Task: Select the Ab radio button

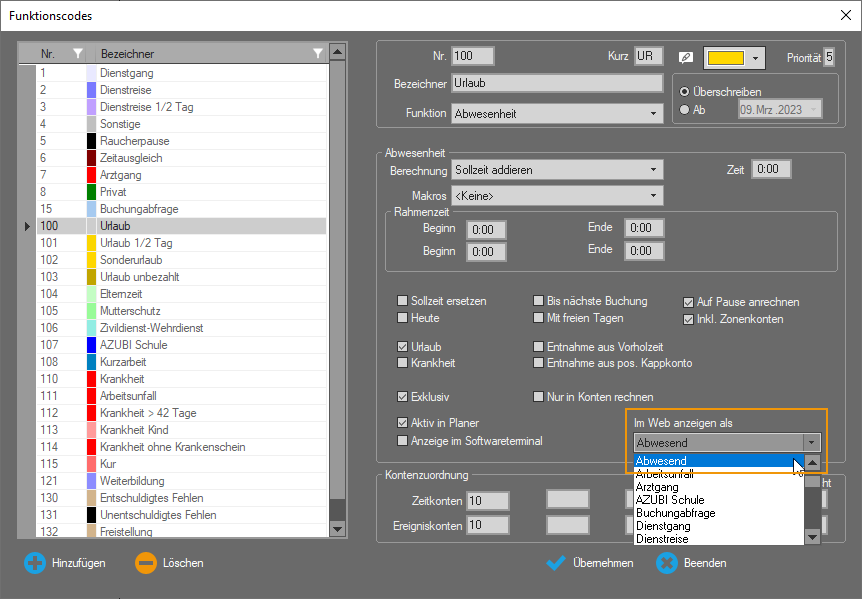Action: pyautogui.click(x=685, y=110)
